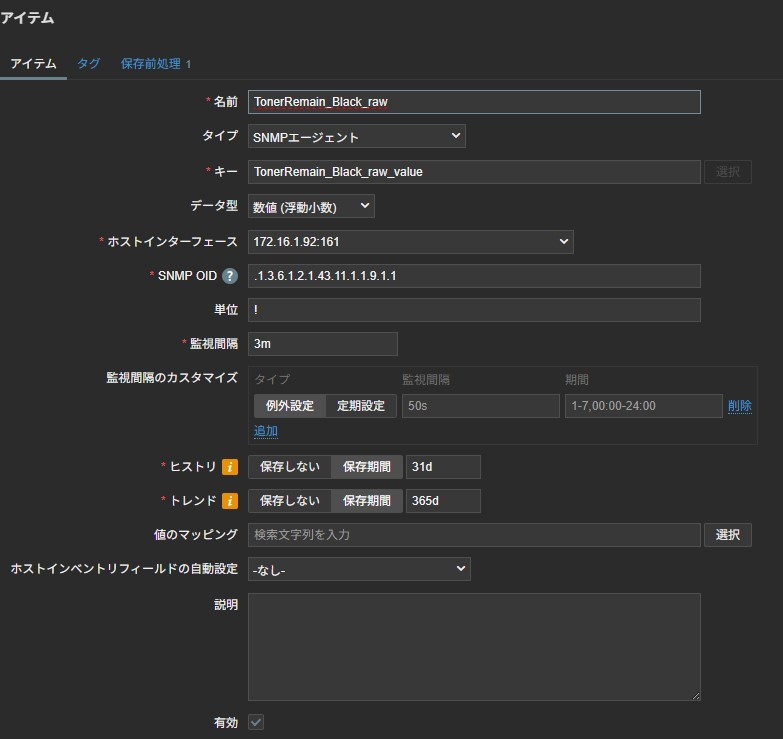Click the 監視間隔 3m input field
This screenshot has height=739, width=783.
click(x=323, y=344)
